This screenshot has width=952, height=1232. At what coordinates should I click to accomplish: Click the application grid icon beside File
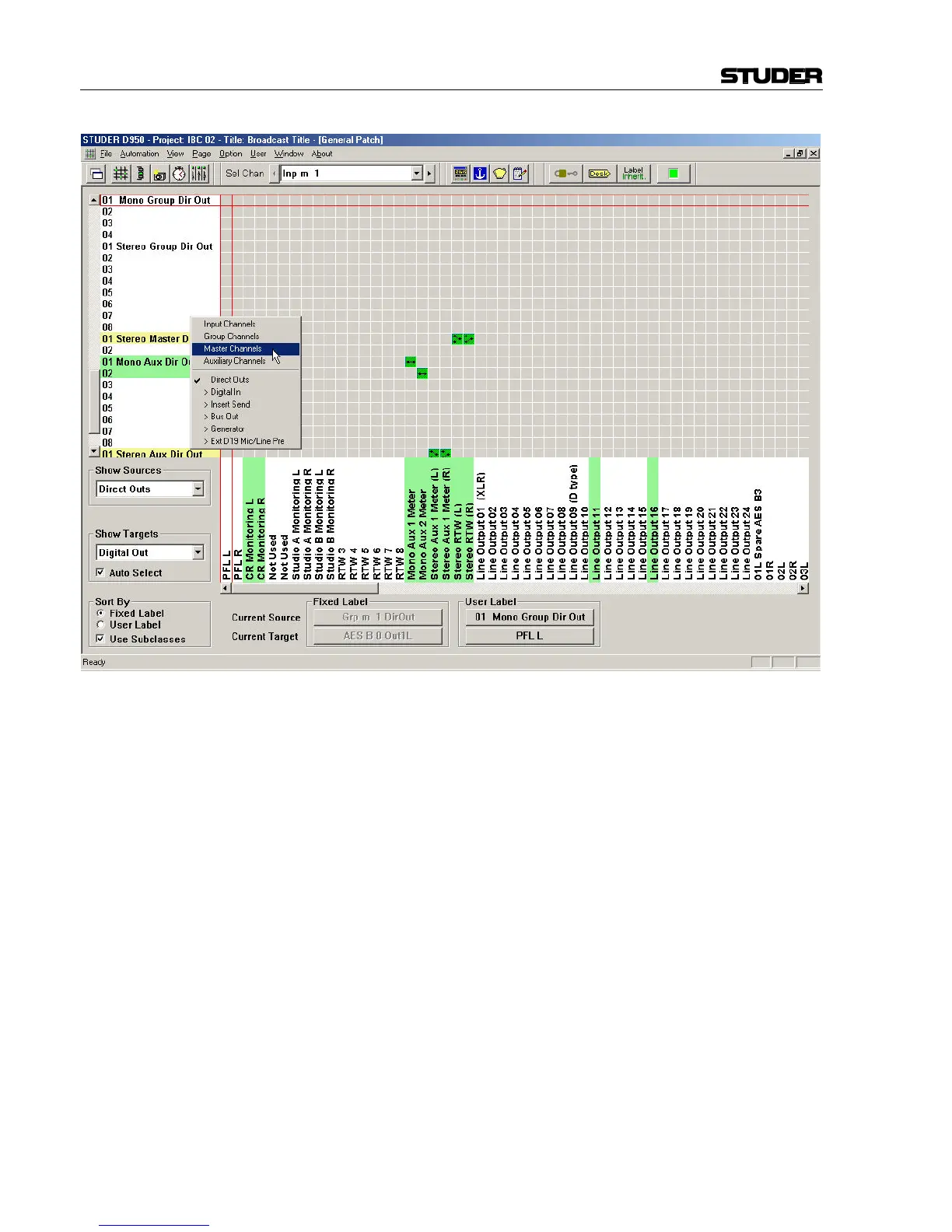pyautogui.click(x=91, y=154)
